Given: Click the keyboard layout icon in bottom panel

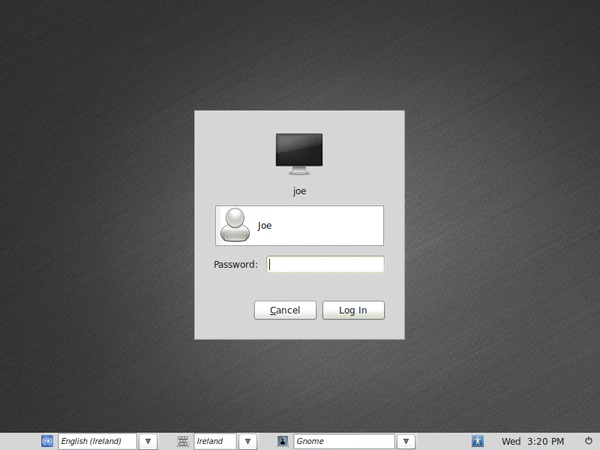Looking at the screenshot, I should (183, 441).
